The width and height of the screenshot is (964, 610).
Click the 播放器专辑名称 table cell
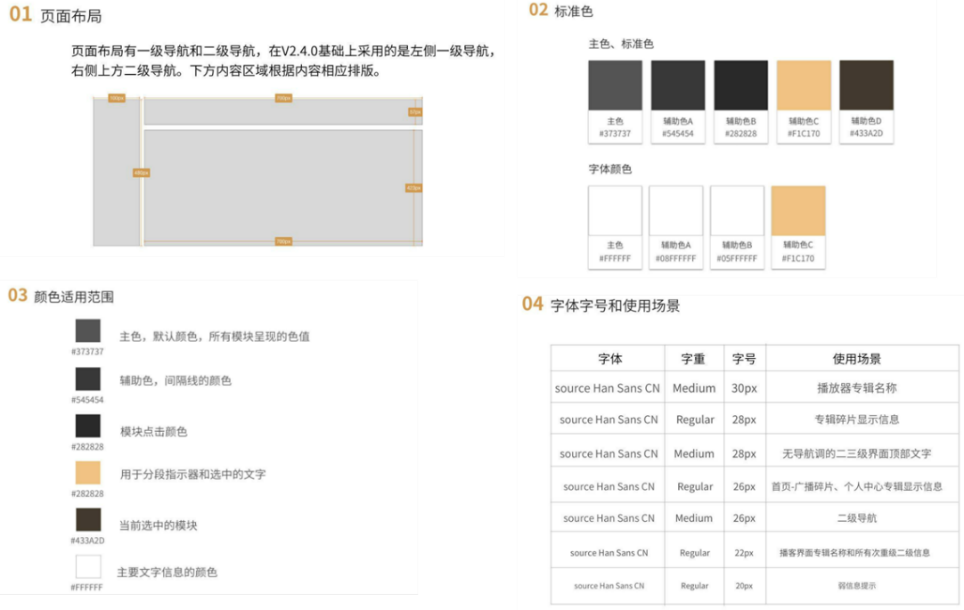(856, 388)
